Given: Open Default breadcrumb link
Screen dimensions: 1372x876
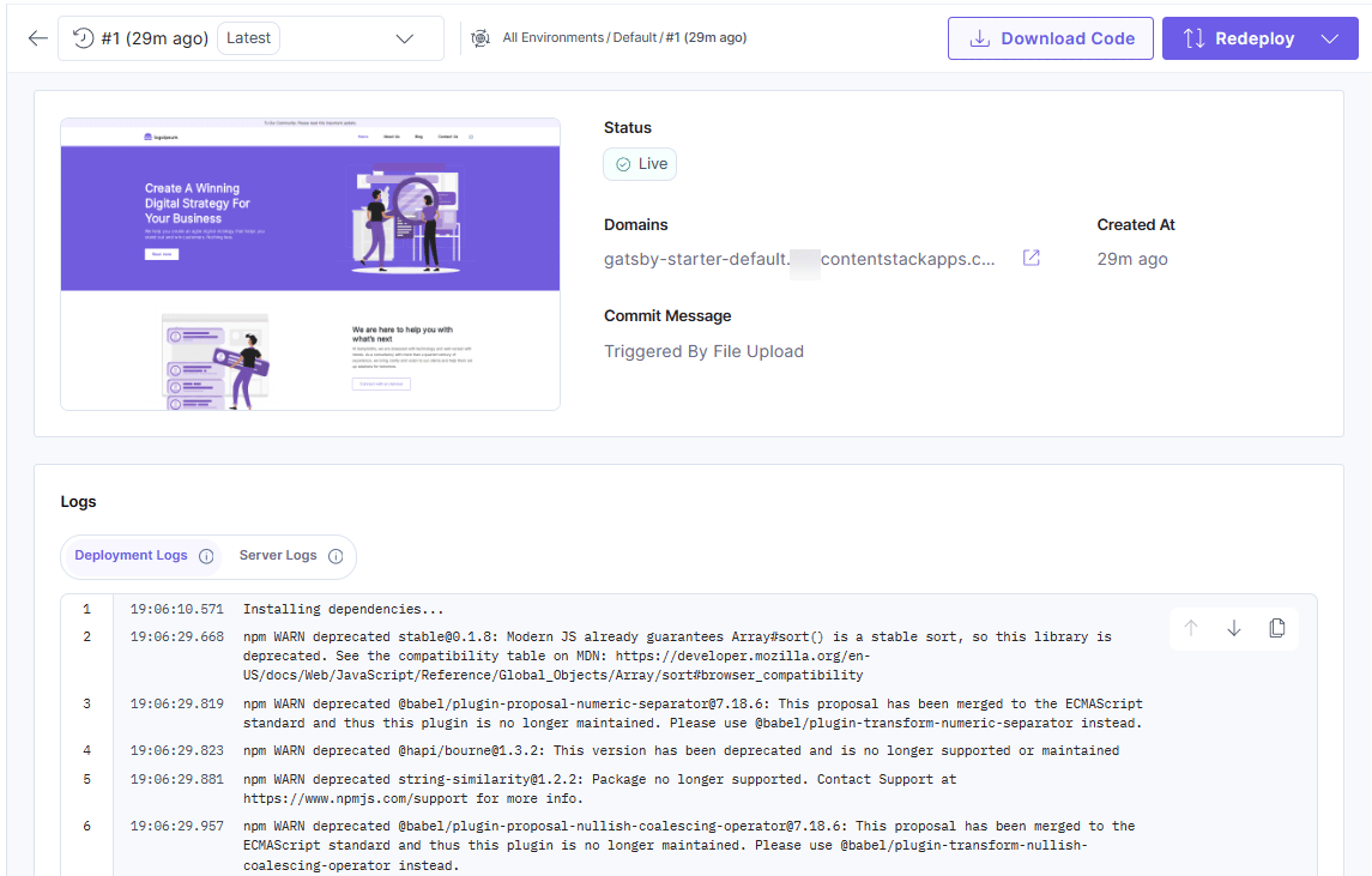Looking at the screenshot, I should [x=635, y=38].
